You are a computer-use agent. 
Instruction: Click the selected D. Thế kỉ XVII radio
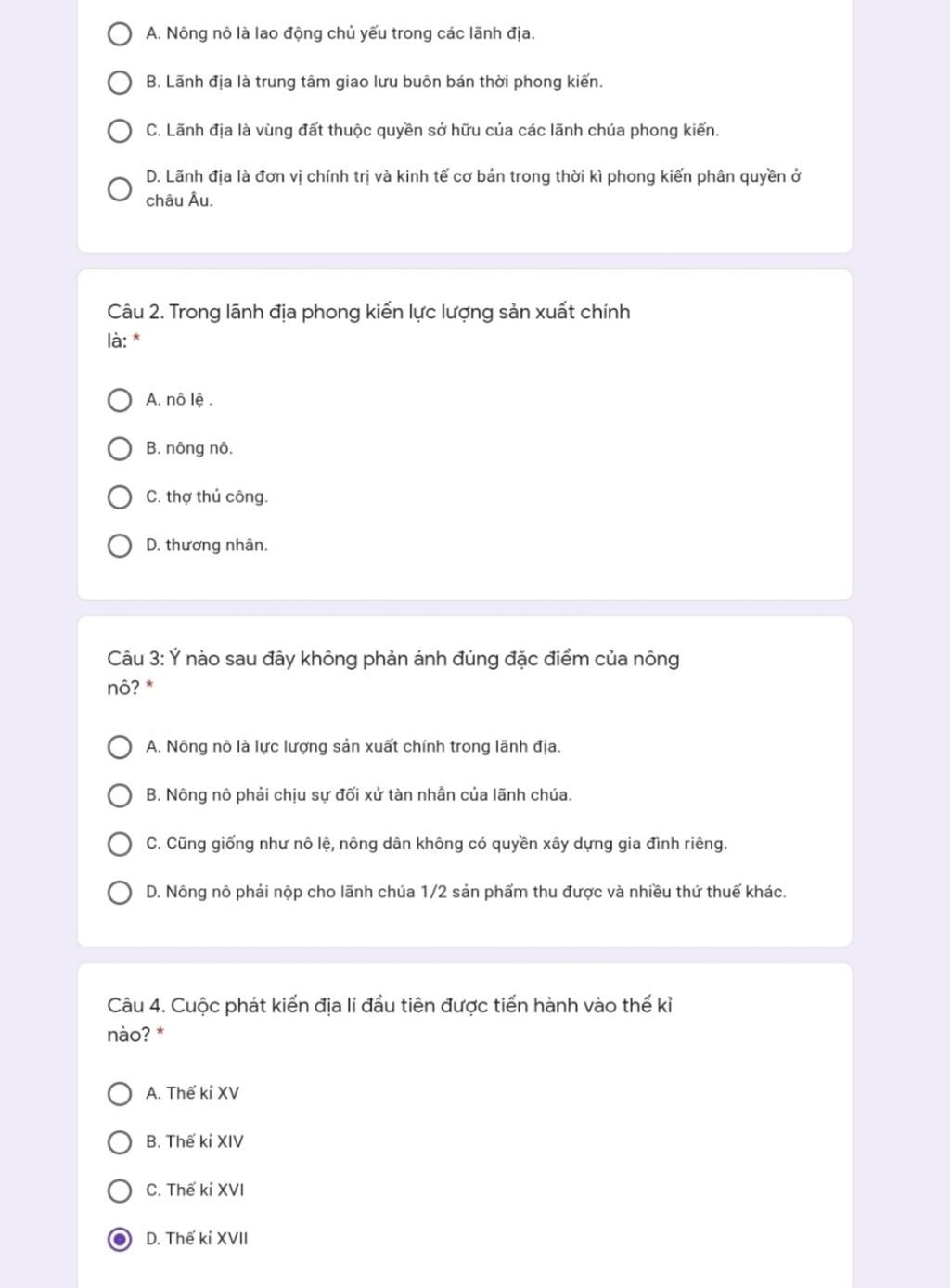pyautogui.click(x=120, y=1239)
